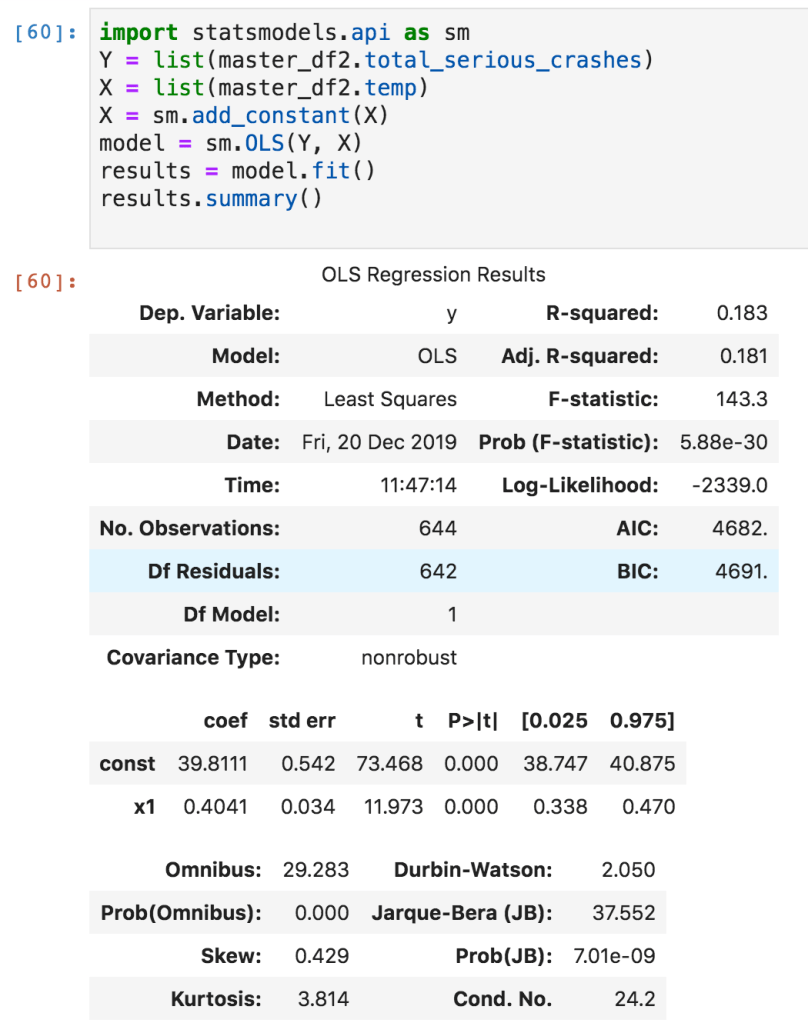
Task: Click the Omnibus value 29.283
Action: pos(316,870)
